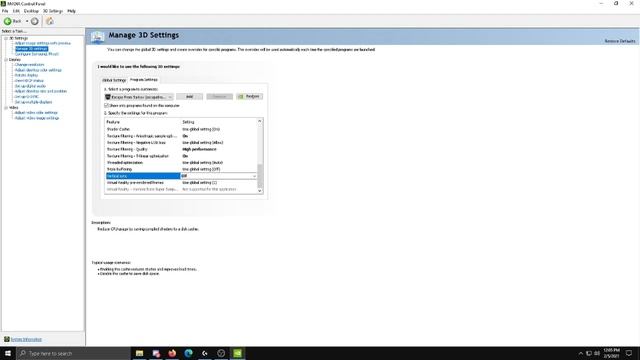This screenshot has height=360, width=640.
Task: Open the Desktop menu
Action: (31, 11)
